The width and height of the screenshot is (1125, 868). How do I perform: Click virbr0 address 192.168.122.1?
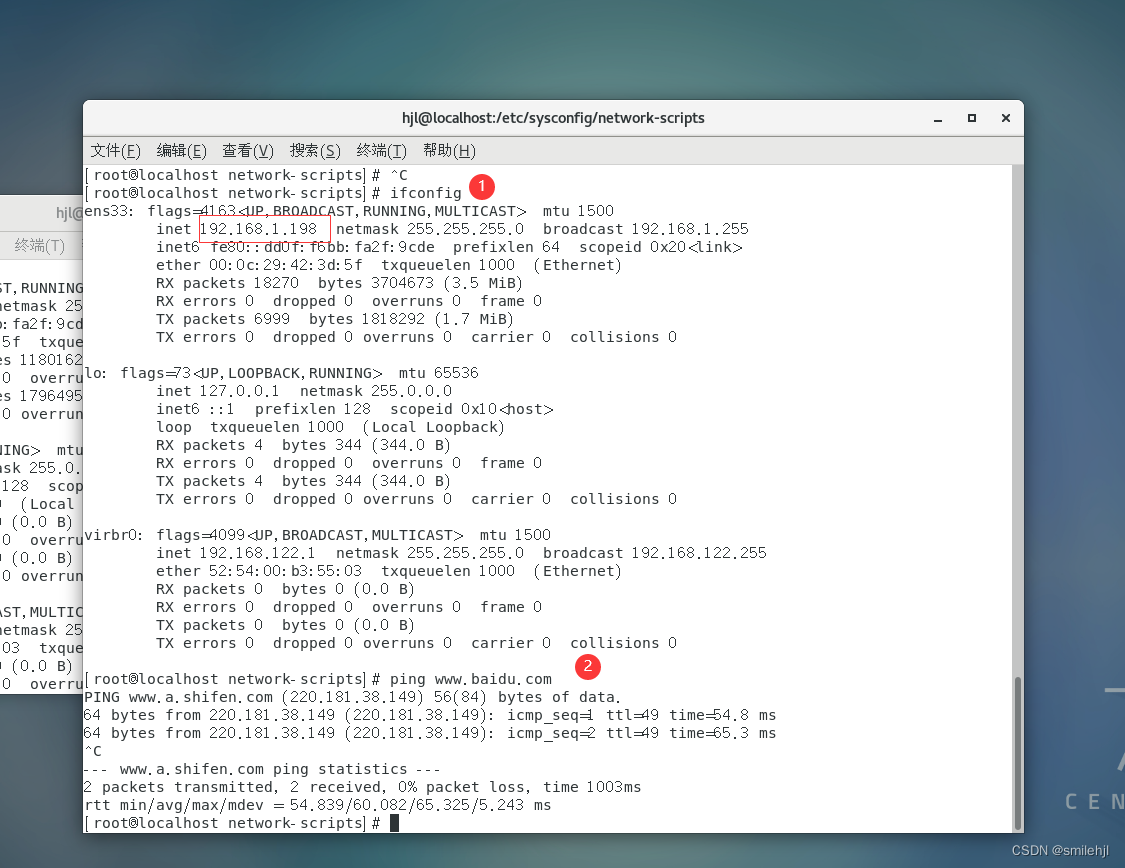[x=257, y=553]
